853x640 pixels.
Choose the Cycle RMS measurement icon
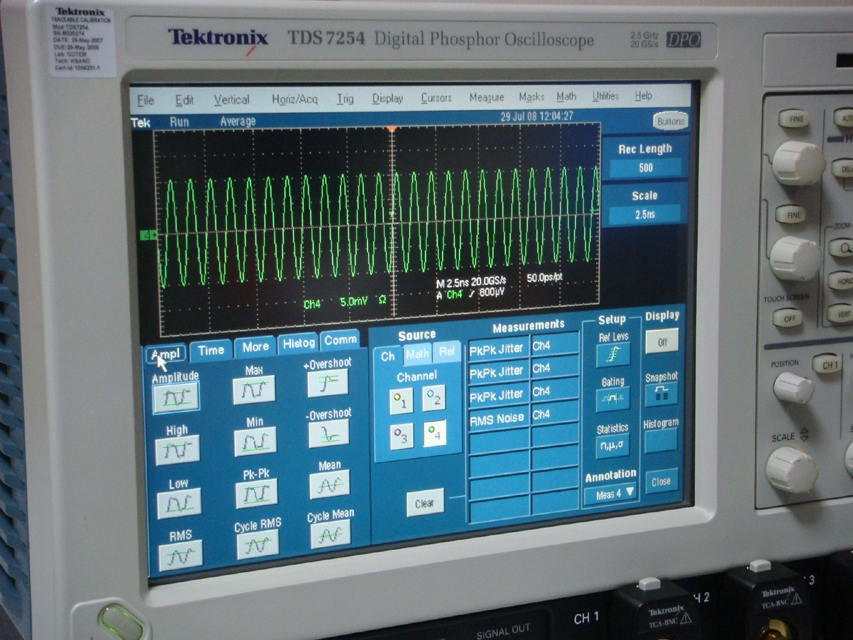tap(258, 545)
